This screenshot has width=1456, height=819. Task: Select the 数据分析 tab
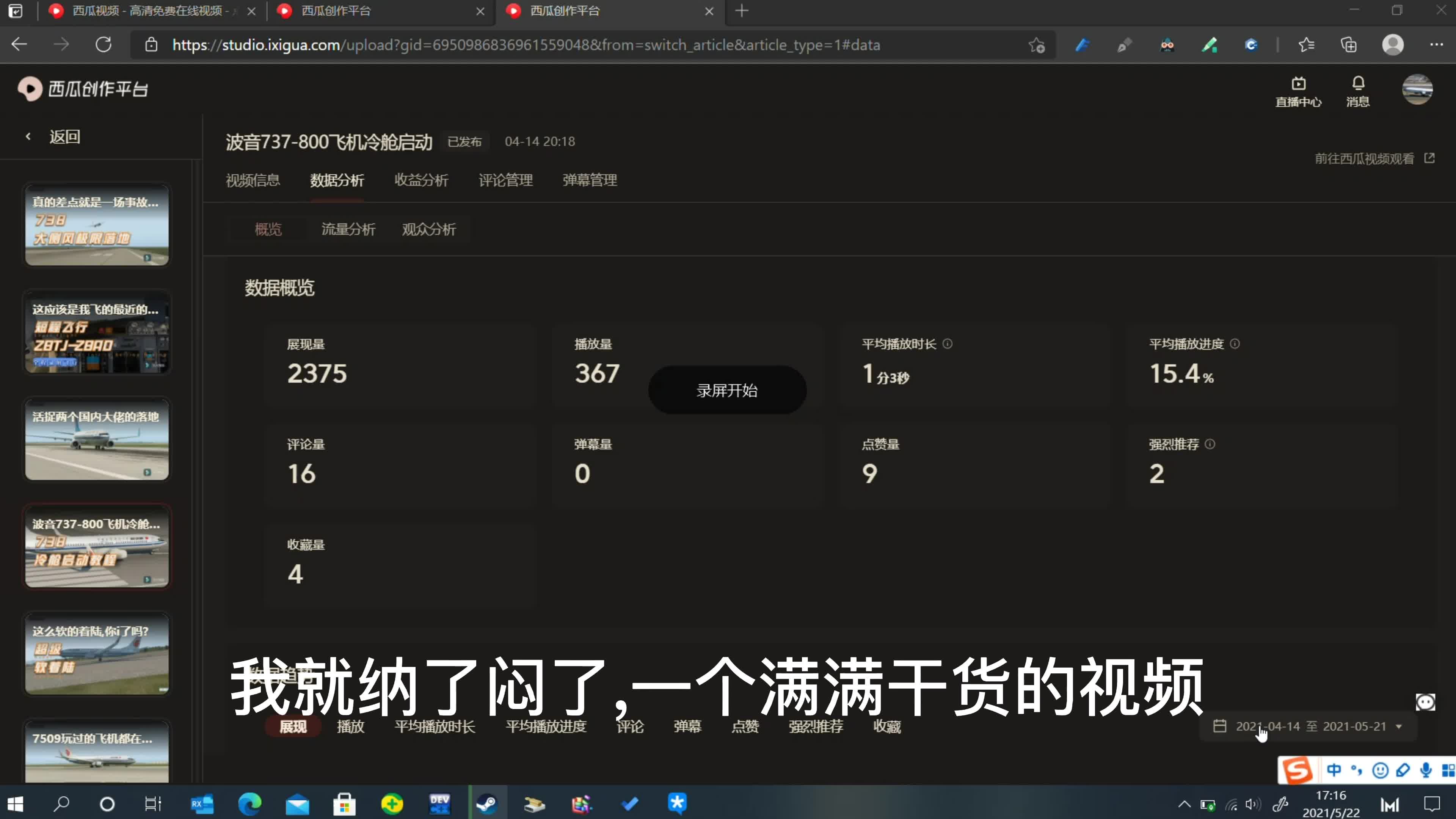pos(337,180)
